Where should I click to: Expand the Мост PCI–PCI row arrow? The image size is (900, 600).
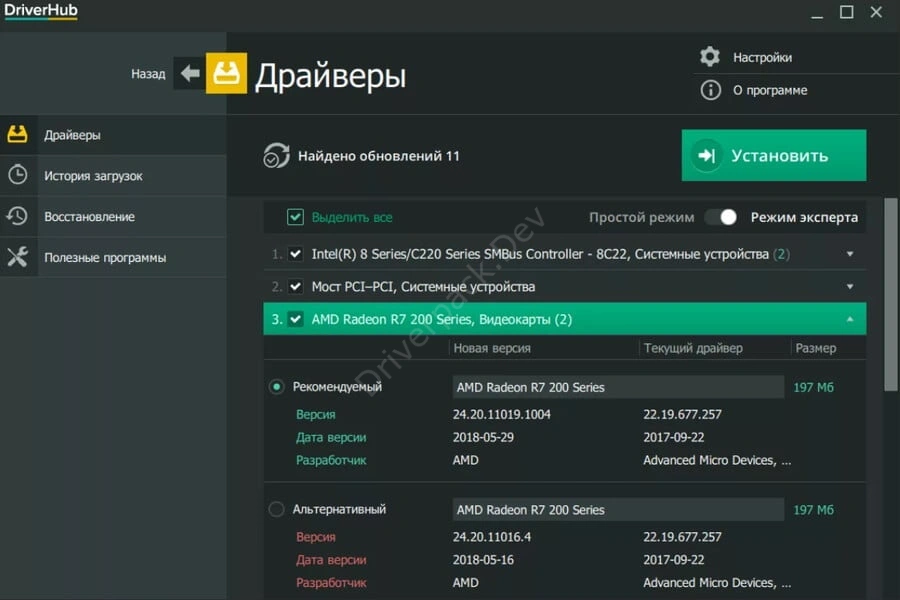850,286
